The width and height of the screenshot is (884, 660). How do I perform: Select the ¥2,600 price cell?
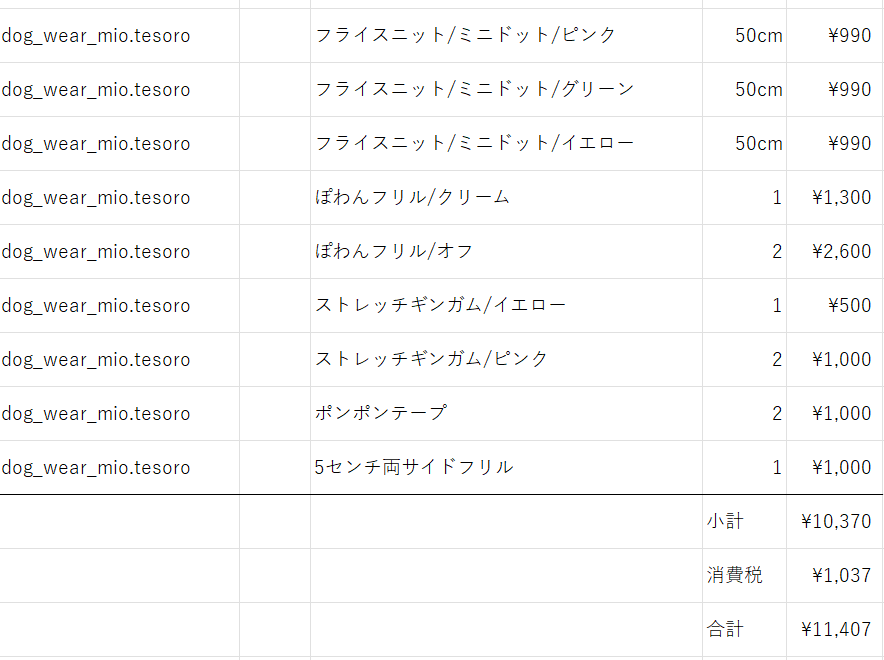tap(836, 252)
